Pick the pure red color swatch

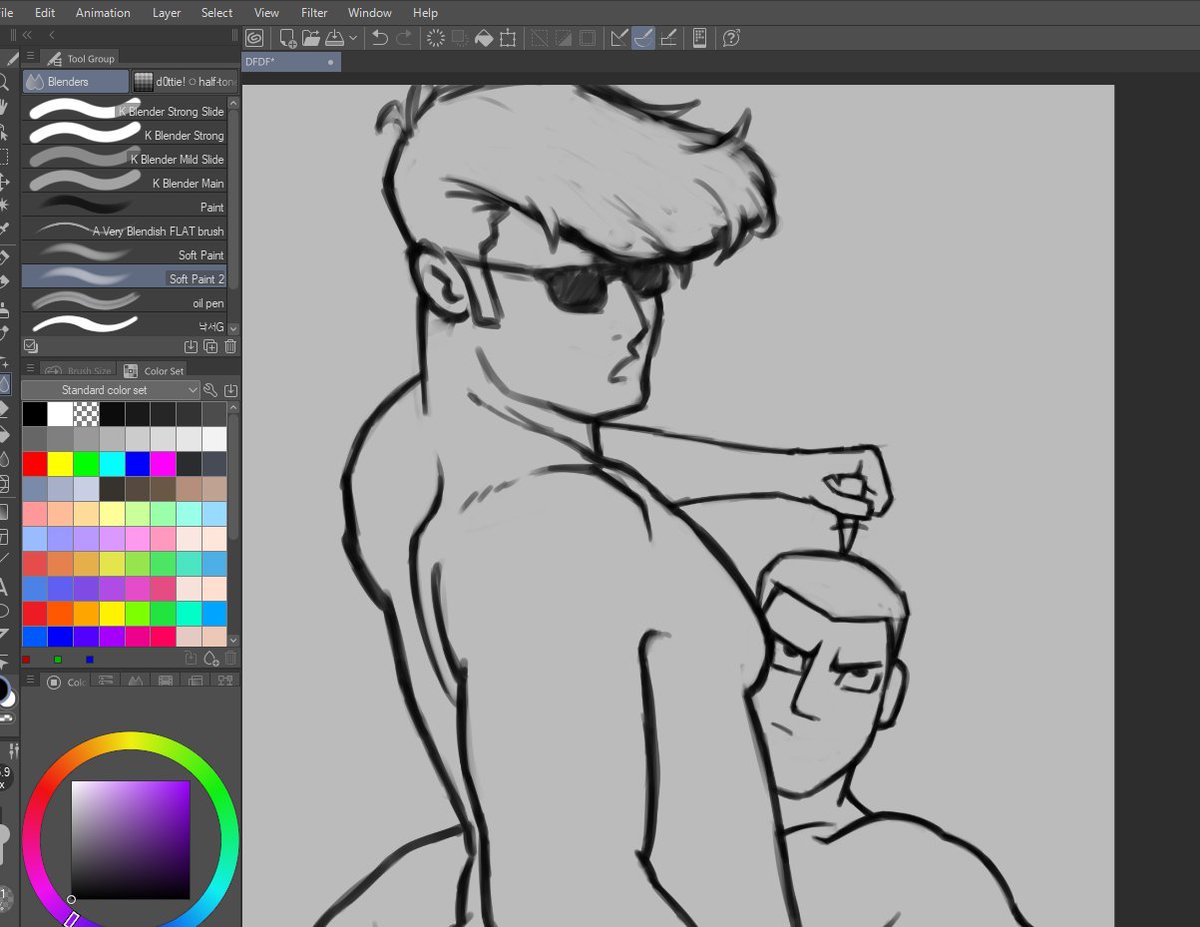click(x=35, y=463)
